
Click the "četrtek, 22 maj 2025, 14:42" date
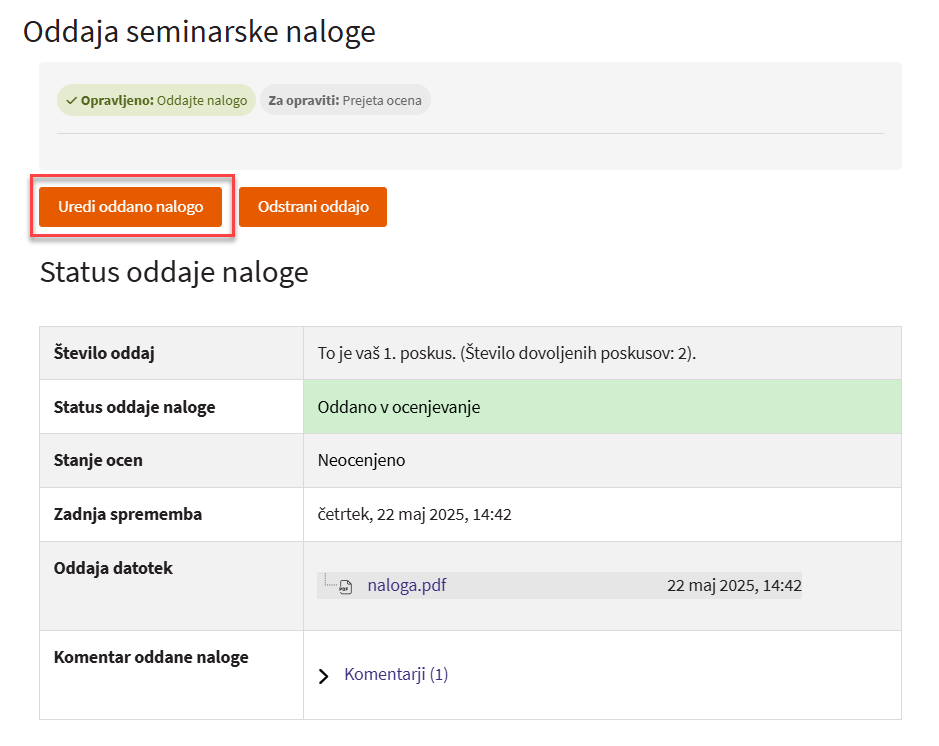pyautogui.click(x=414, y=515)
